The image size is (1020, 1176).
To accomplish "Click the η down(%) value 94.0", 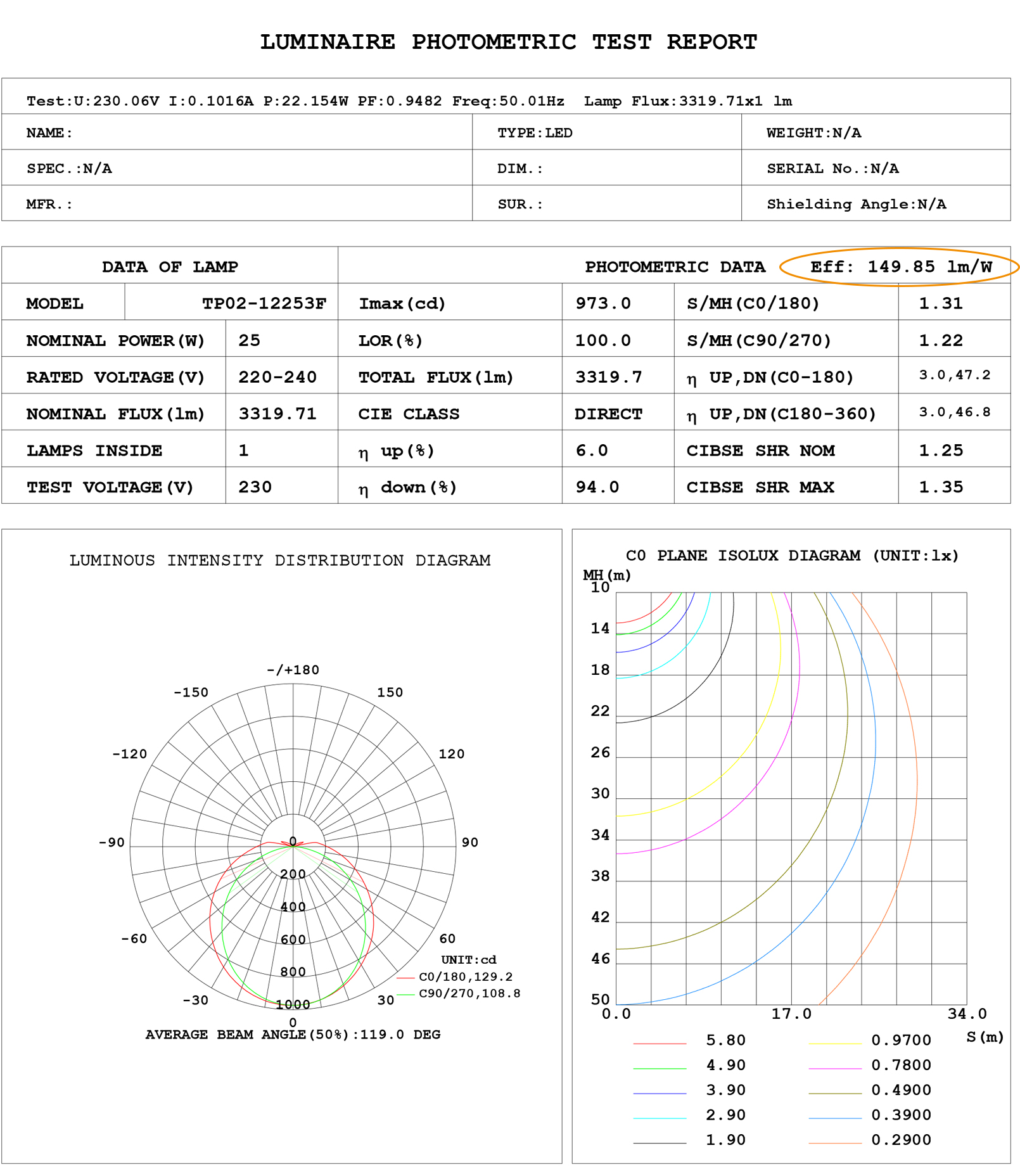I will tap(597, 487).
